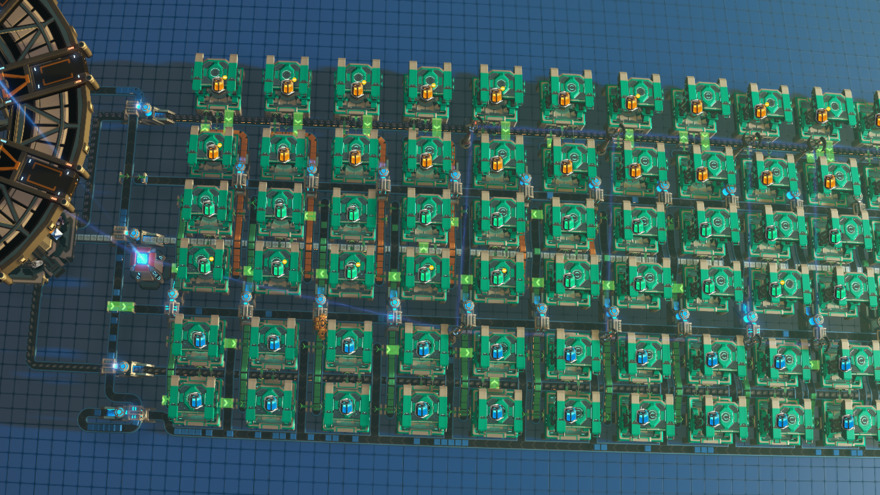Click the small item on belt left of assemblers
This screenshot has height=495, width=880.
pyautogui.click(x=140, y=178)
